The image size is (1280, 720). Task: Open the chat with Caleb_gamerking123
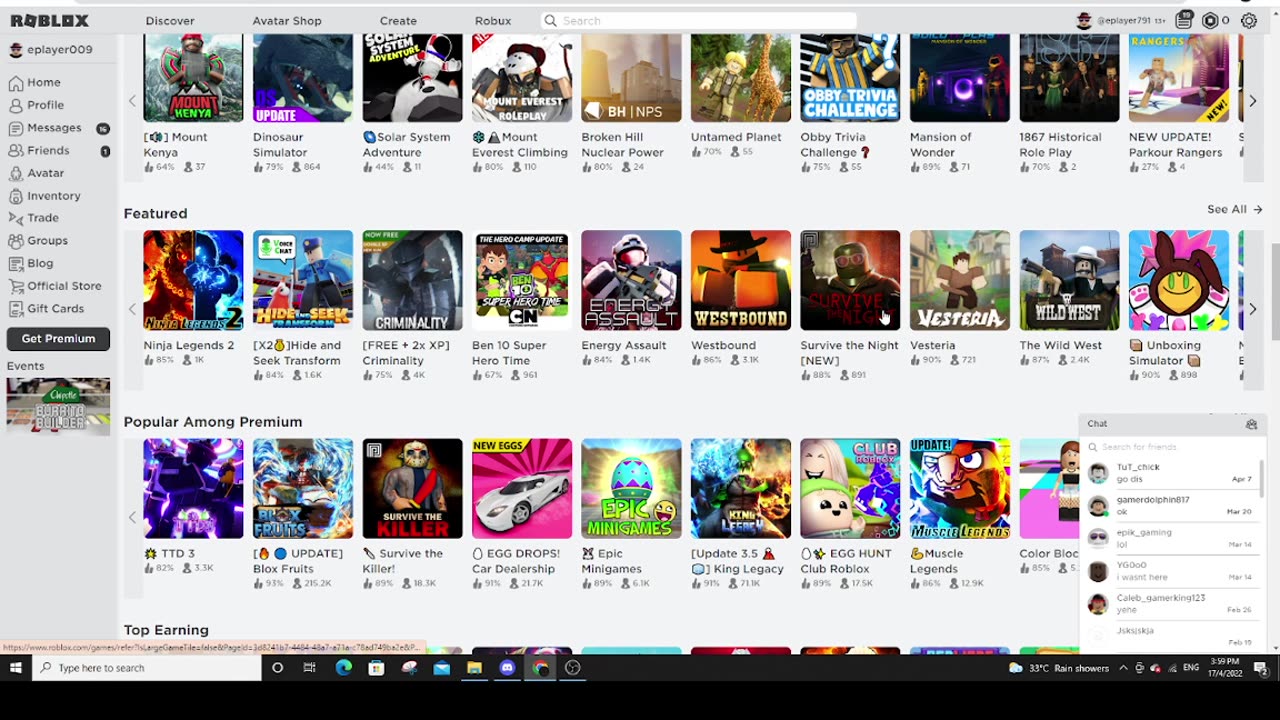click(1171, 604)
